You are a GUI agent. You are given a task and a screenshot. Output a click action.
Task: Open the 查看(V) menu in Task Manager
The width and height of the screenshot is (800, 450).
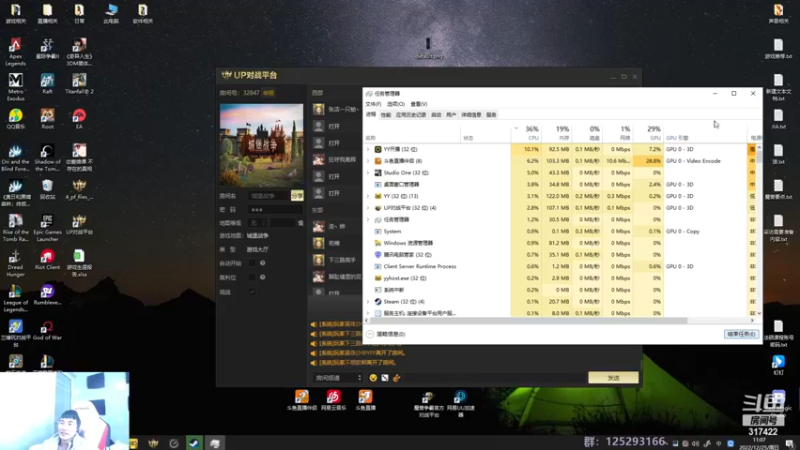point(419,104)
